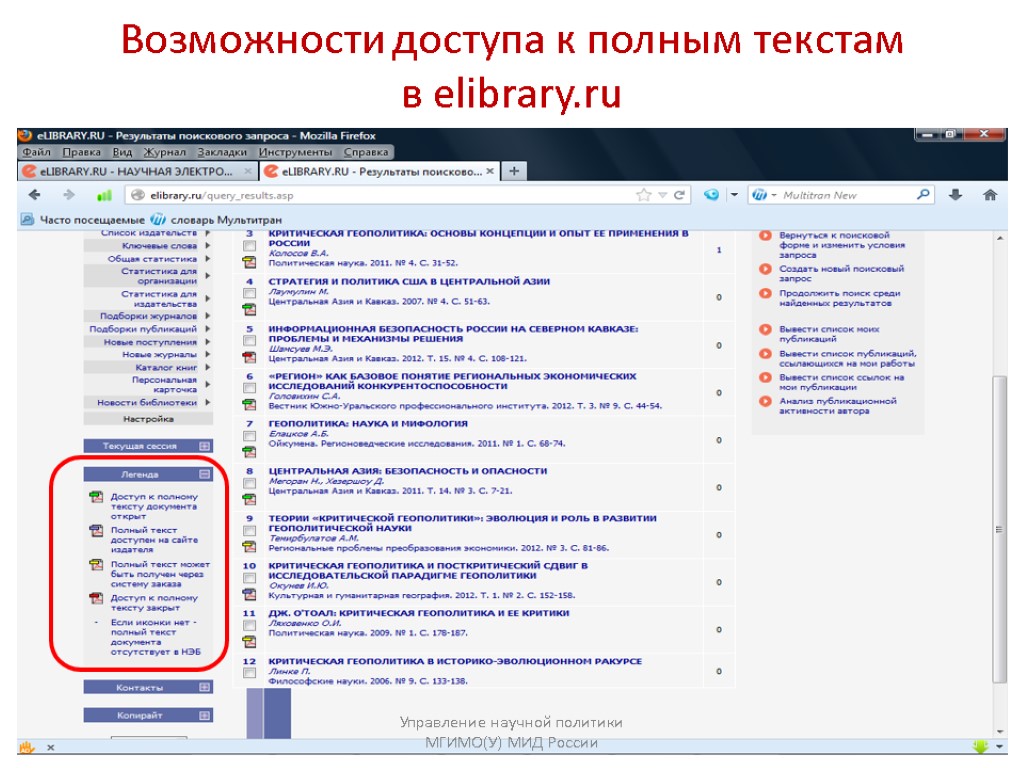Open full text icon for Критическая геополитика: основы концепции
1024x768 pixels.
click(249, 262)
